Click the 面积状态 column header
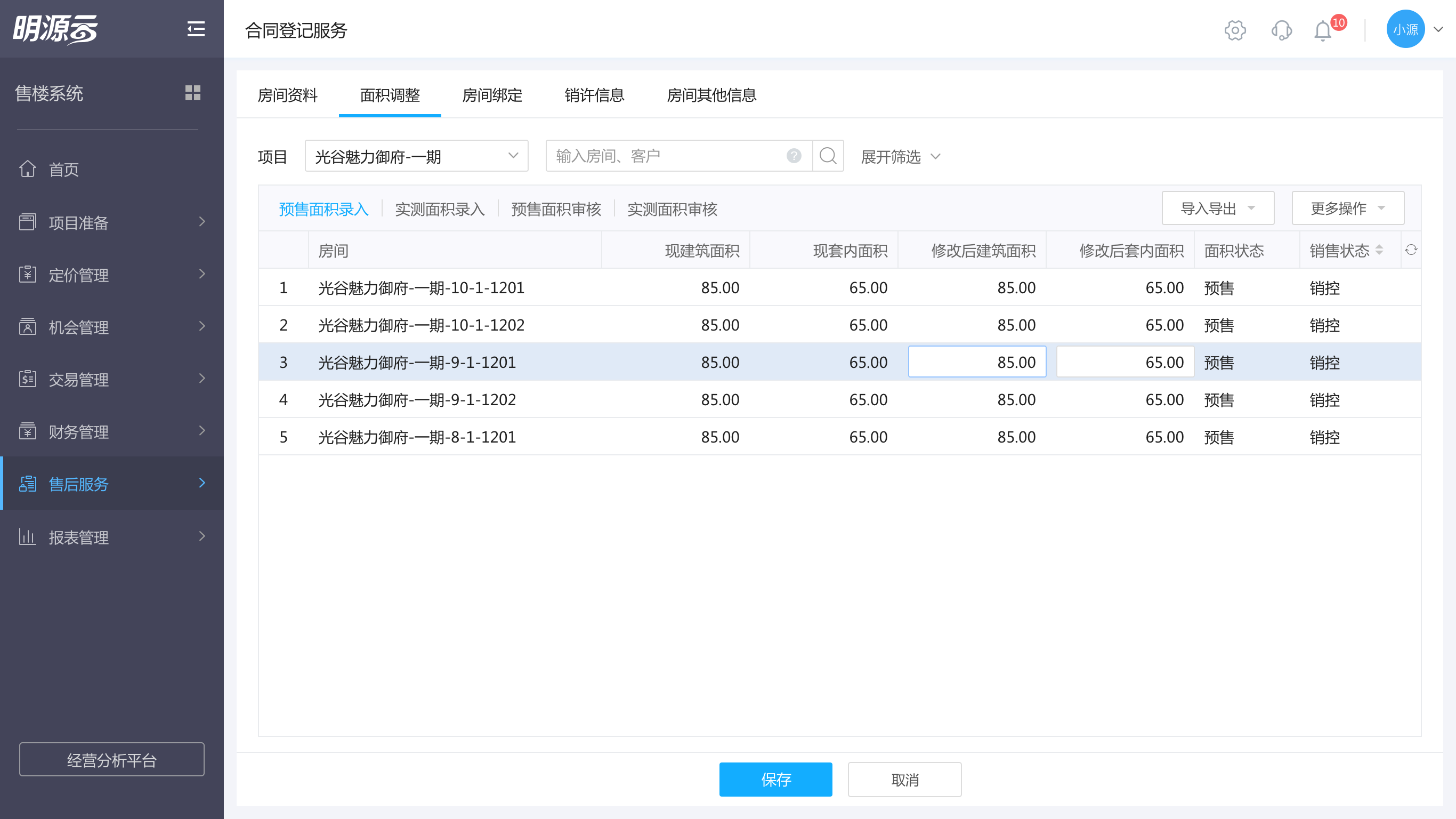This screenshot has width=1456, height=819. pos(1247,250)
